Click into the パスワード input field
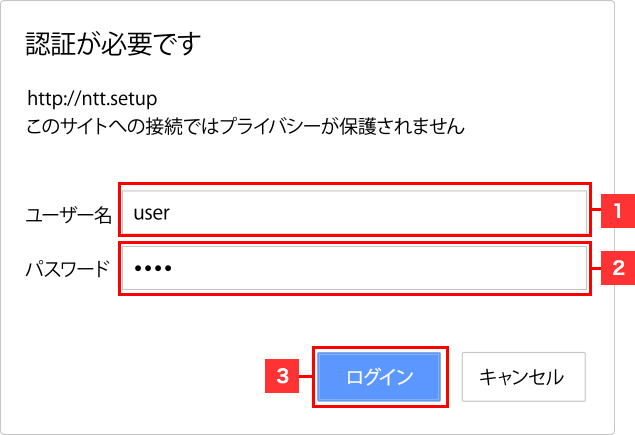The height and width of the screenshot is (435, 635). point(352,267)
